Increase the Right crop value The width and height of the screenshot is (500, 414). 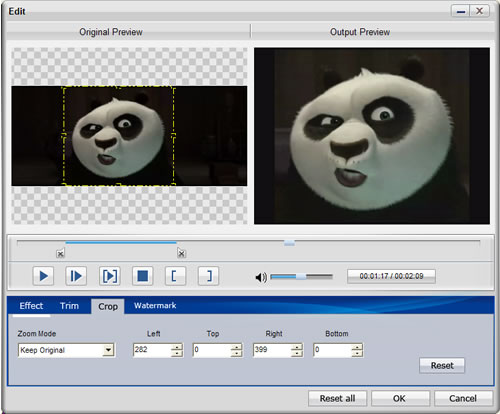click(297, 347)
